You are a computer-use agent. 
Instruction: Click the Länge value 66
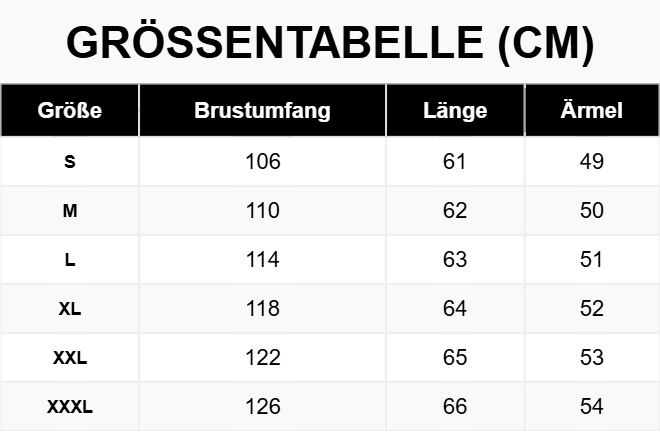point(455,407)
